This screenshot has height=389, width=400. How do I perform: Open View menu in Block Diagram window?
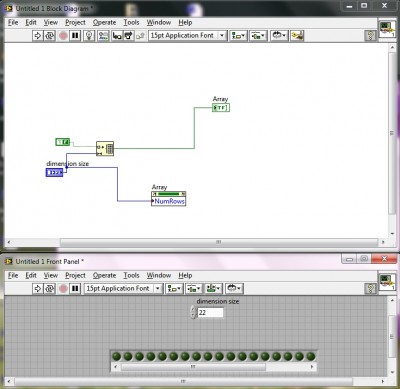[51, 22]
